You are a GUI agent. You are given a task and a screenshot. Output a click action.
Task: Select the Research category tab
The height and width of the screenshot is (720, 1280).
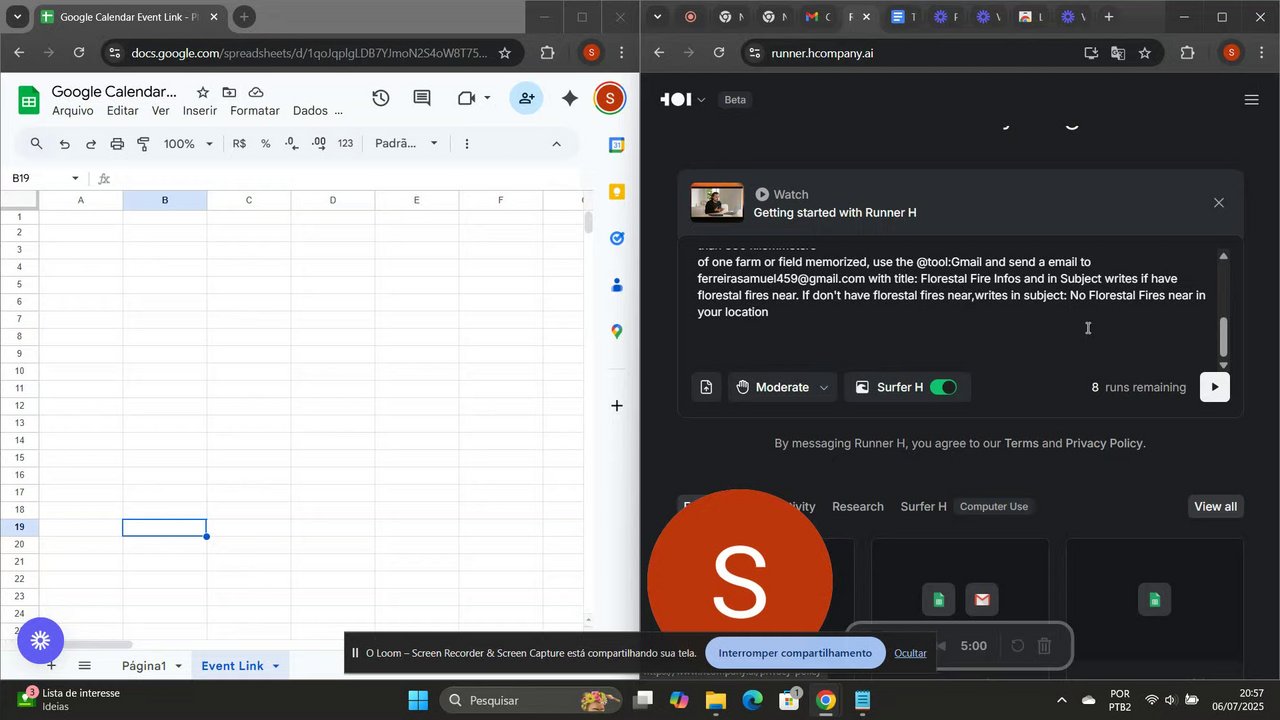coord(857,507)
